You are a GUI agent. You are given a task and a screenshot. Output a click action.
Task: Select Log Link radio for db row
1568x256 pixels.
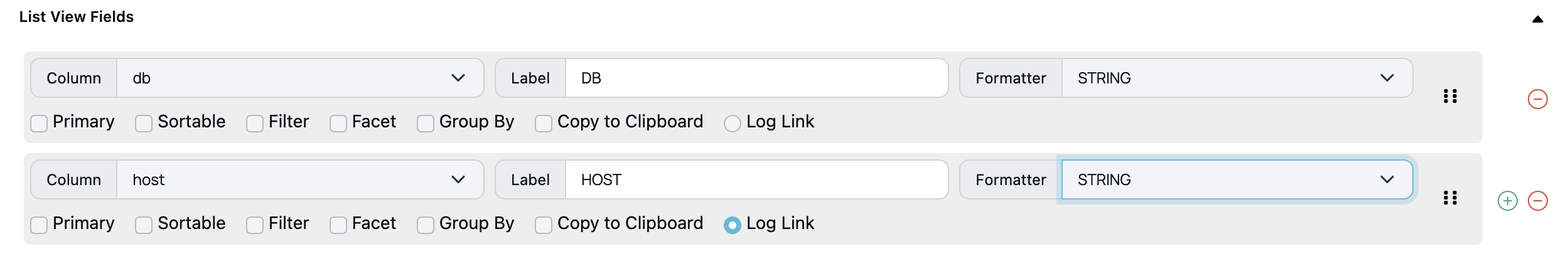(733, 124)
